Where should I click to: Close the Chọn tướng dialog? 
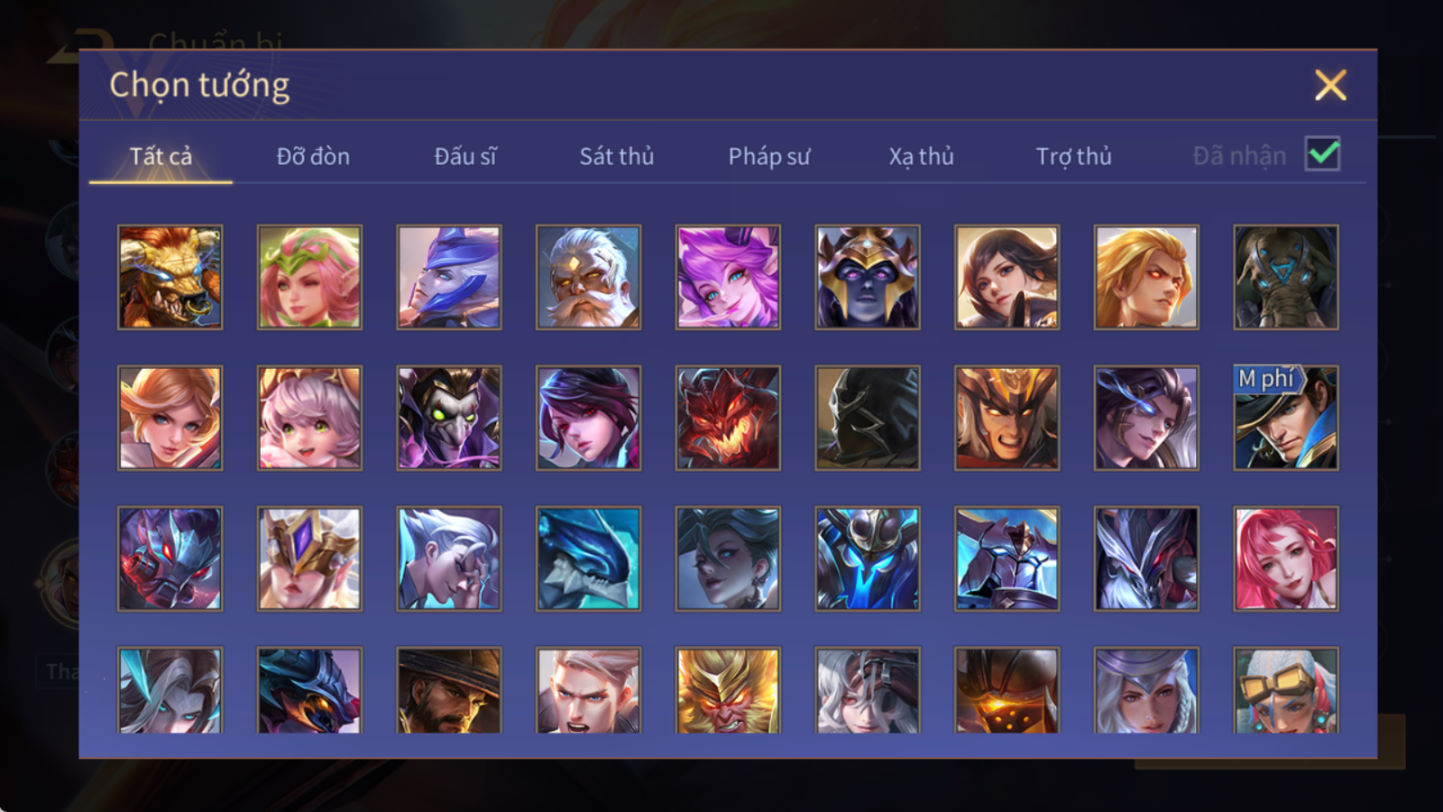(1330, 85)
